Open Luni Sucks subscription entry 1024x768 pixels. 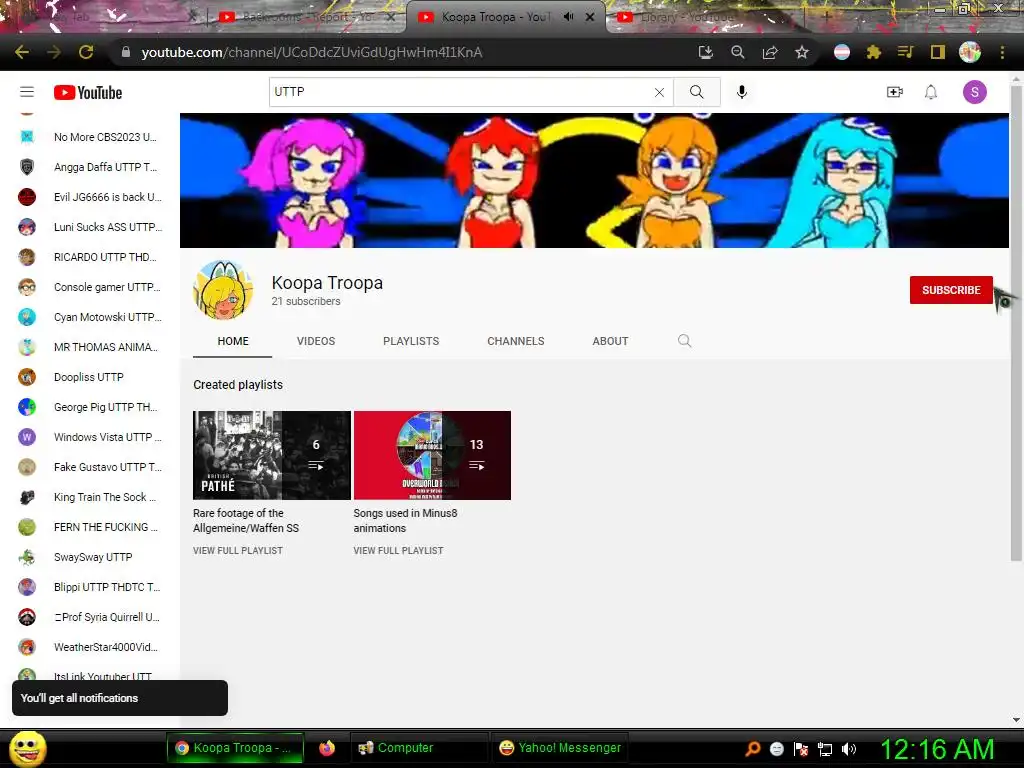(89, 227)
